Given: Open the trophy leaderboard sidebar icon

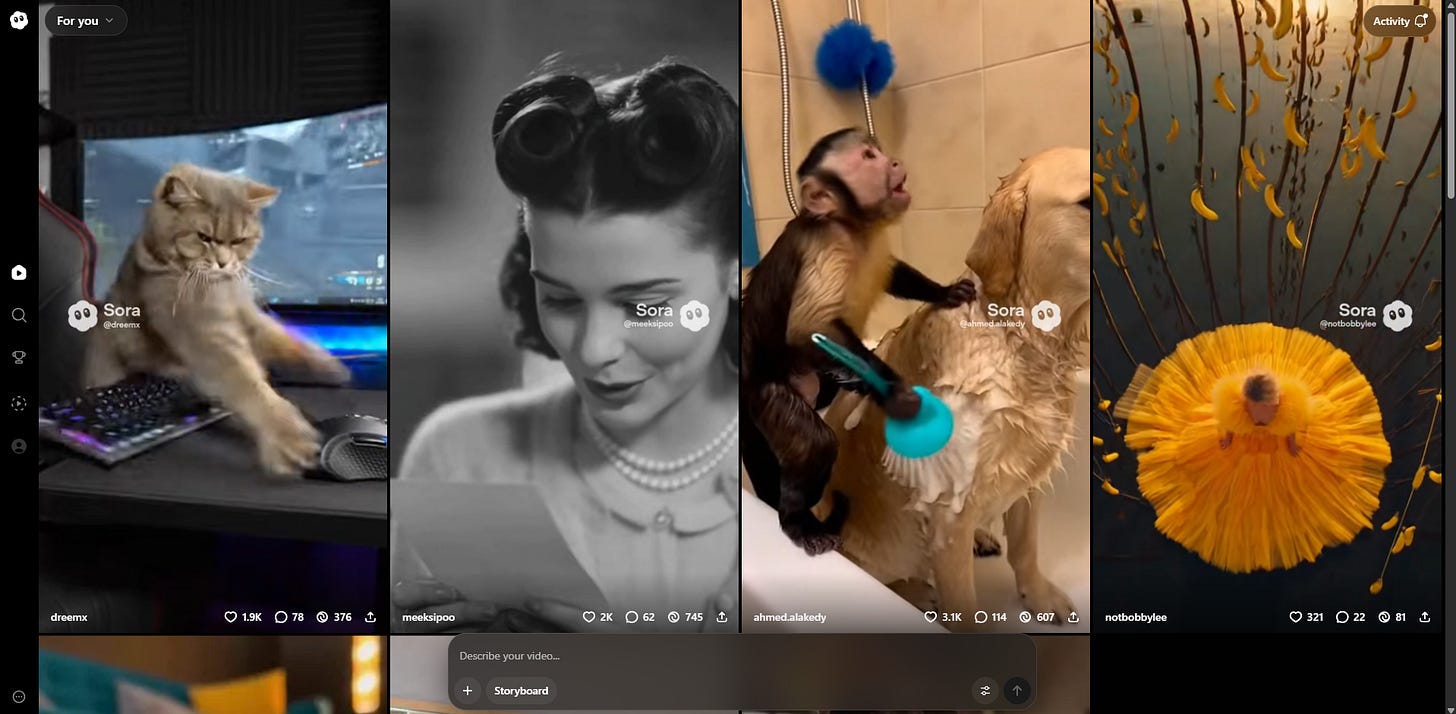Looking at the screenshot, I should [x=19, y=357].
